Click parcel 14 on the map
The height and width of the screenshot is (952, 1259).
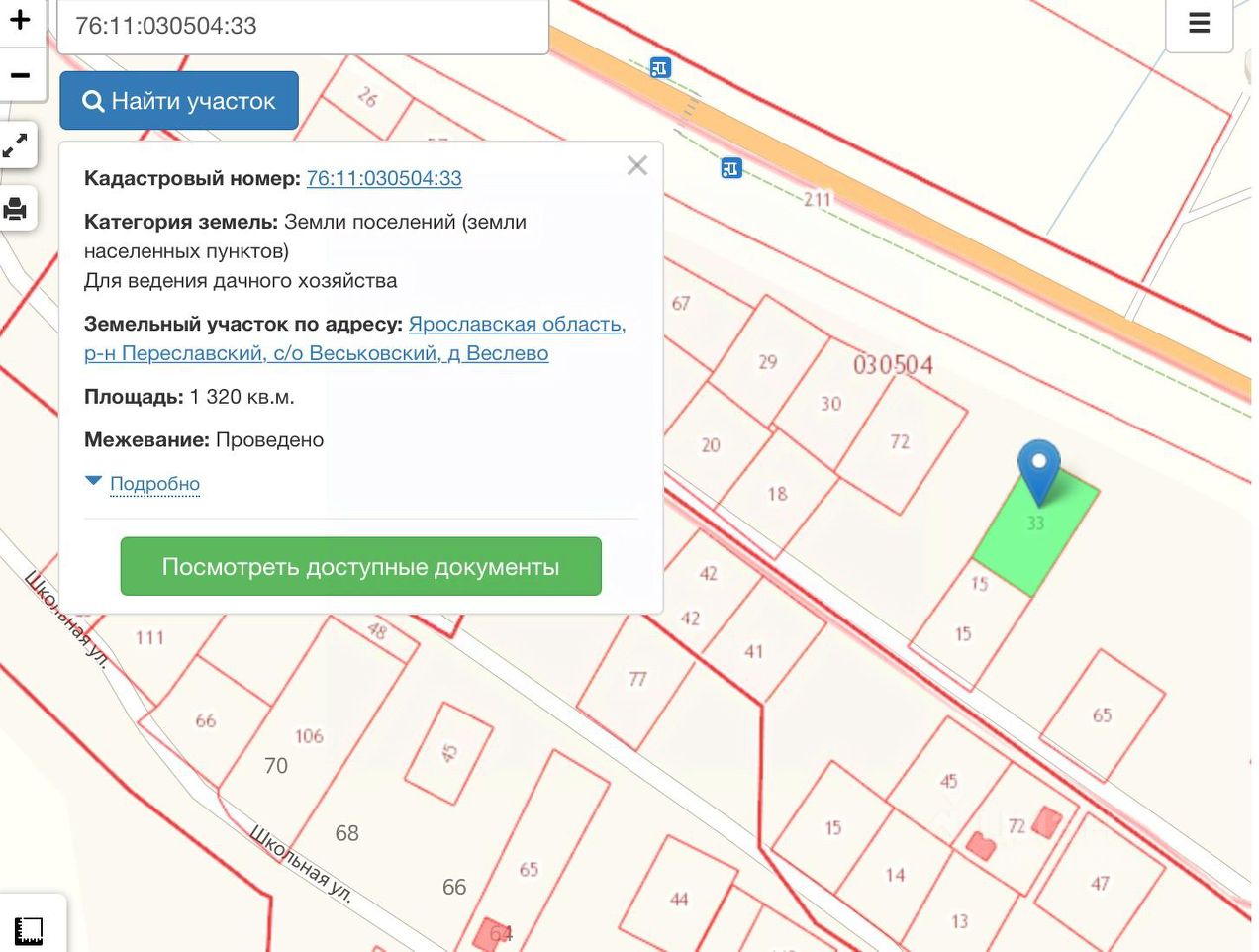pyautogui.click(x=895, y=875)
